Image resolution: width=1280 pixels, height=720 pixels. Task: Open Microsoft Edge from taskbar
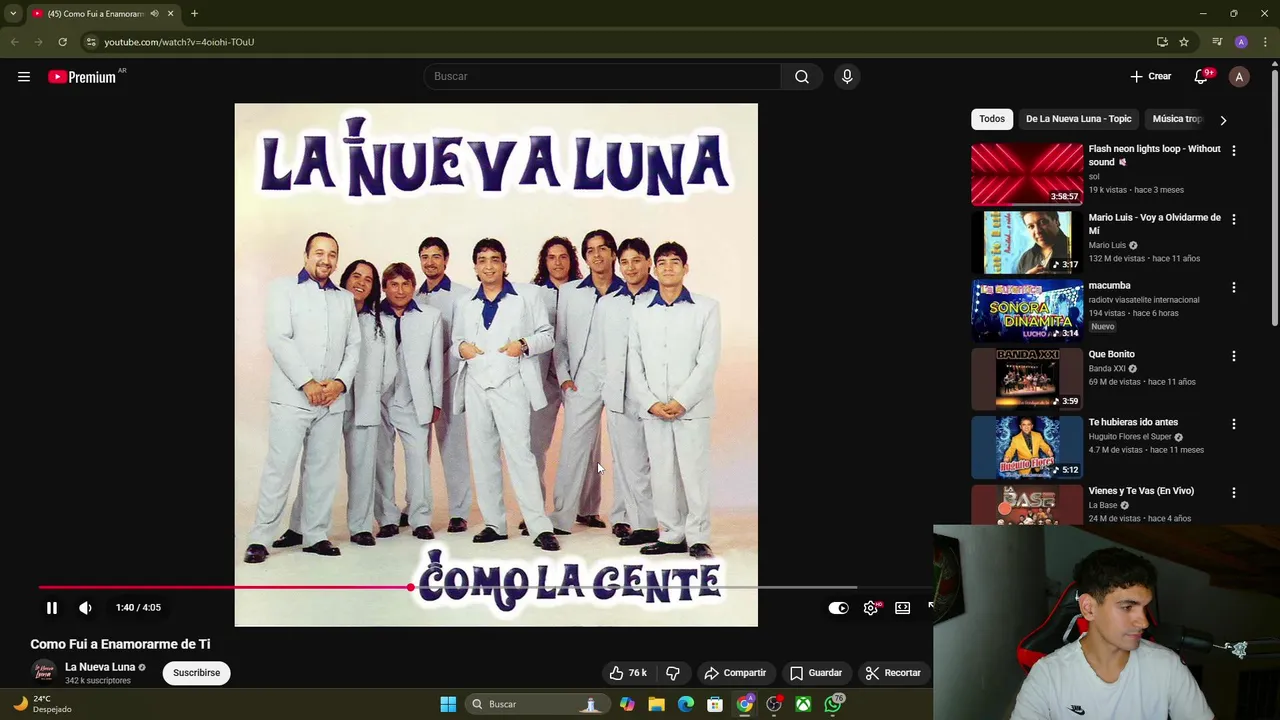coord(685,704)
